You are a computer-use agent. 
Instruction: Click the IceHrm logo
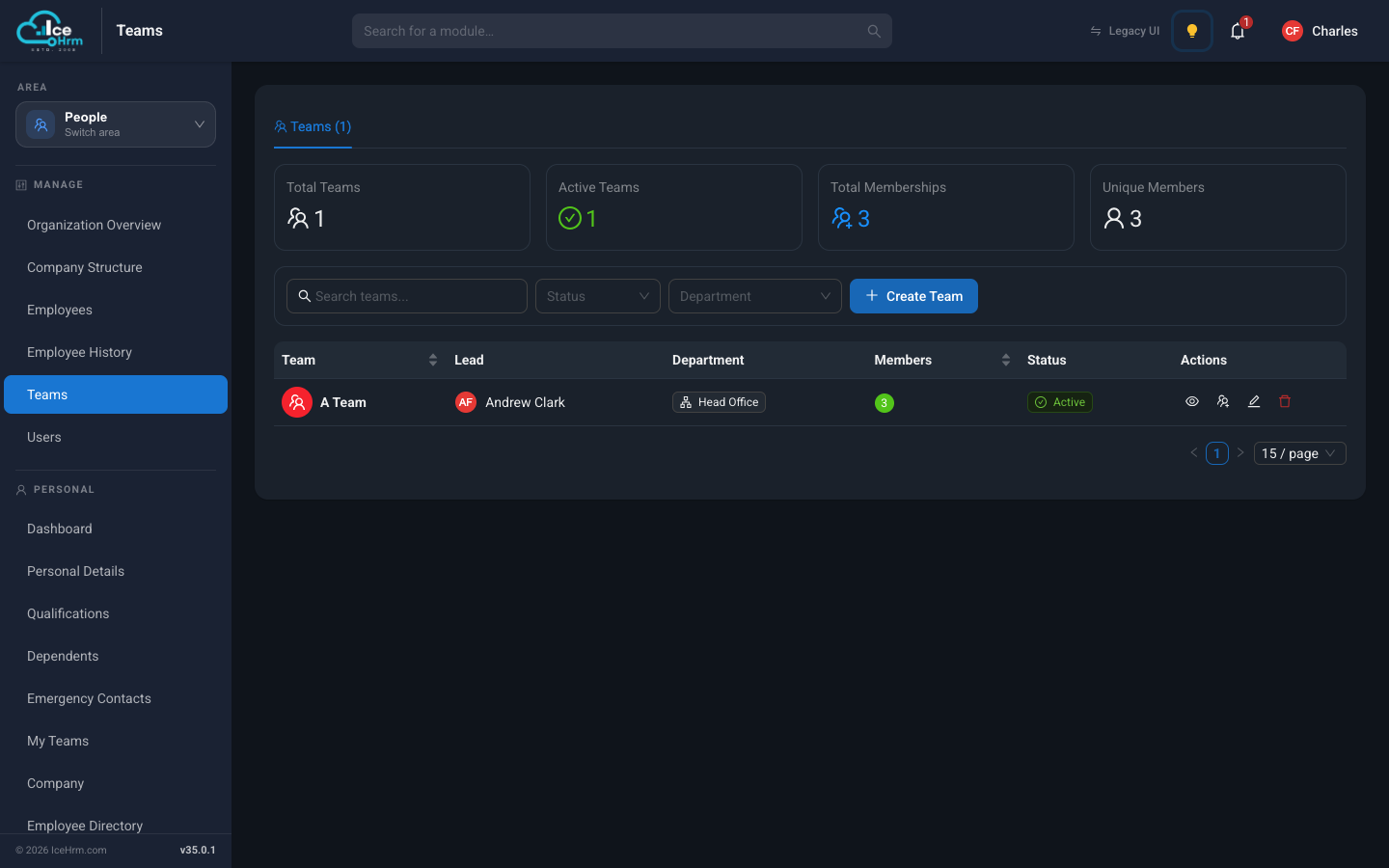tap(50, 31)
